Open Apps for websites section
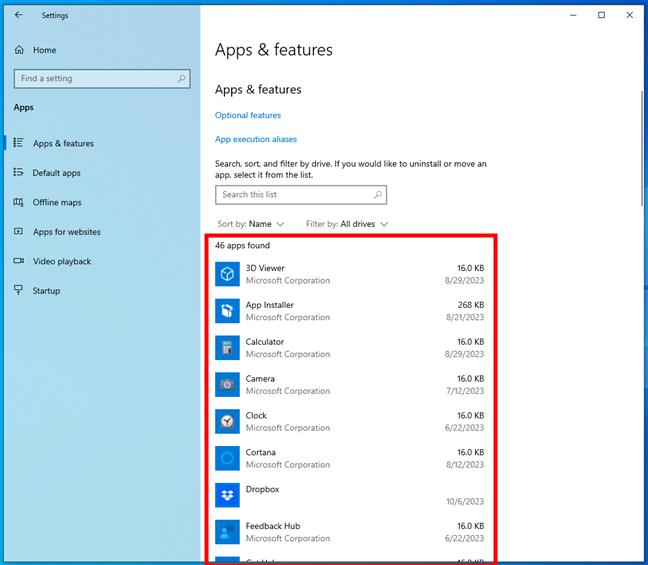 coord(66,232)
